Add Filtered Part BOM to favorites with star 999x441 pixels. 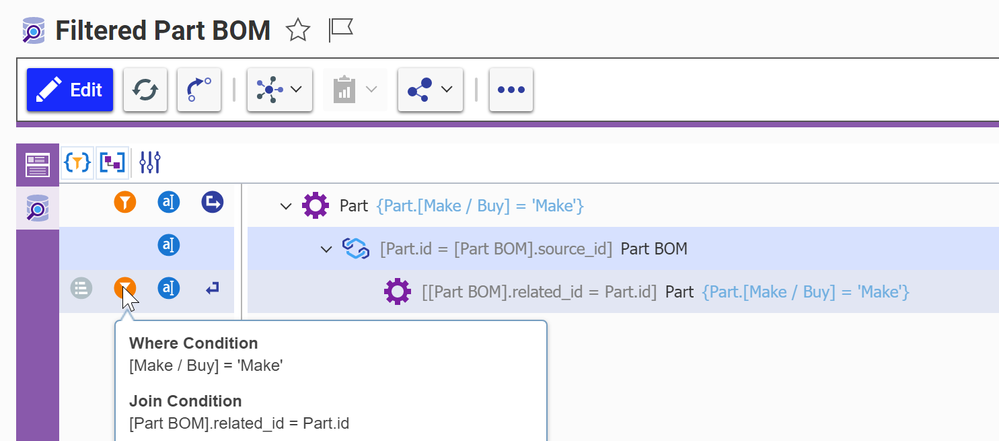pos(298,31)
